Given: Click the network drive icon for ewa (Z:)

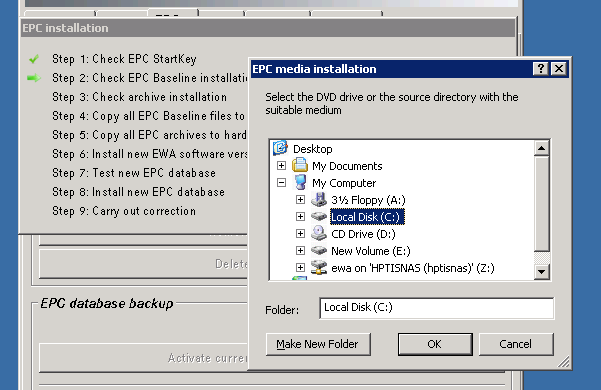Looking at the screenshot, I should (319, 267).
